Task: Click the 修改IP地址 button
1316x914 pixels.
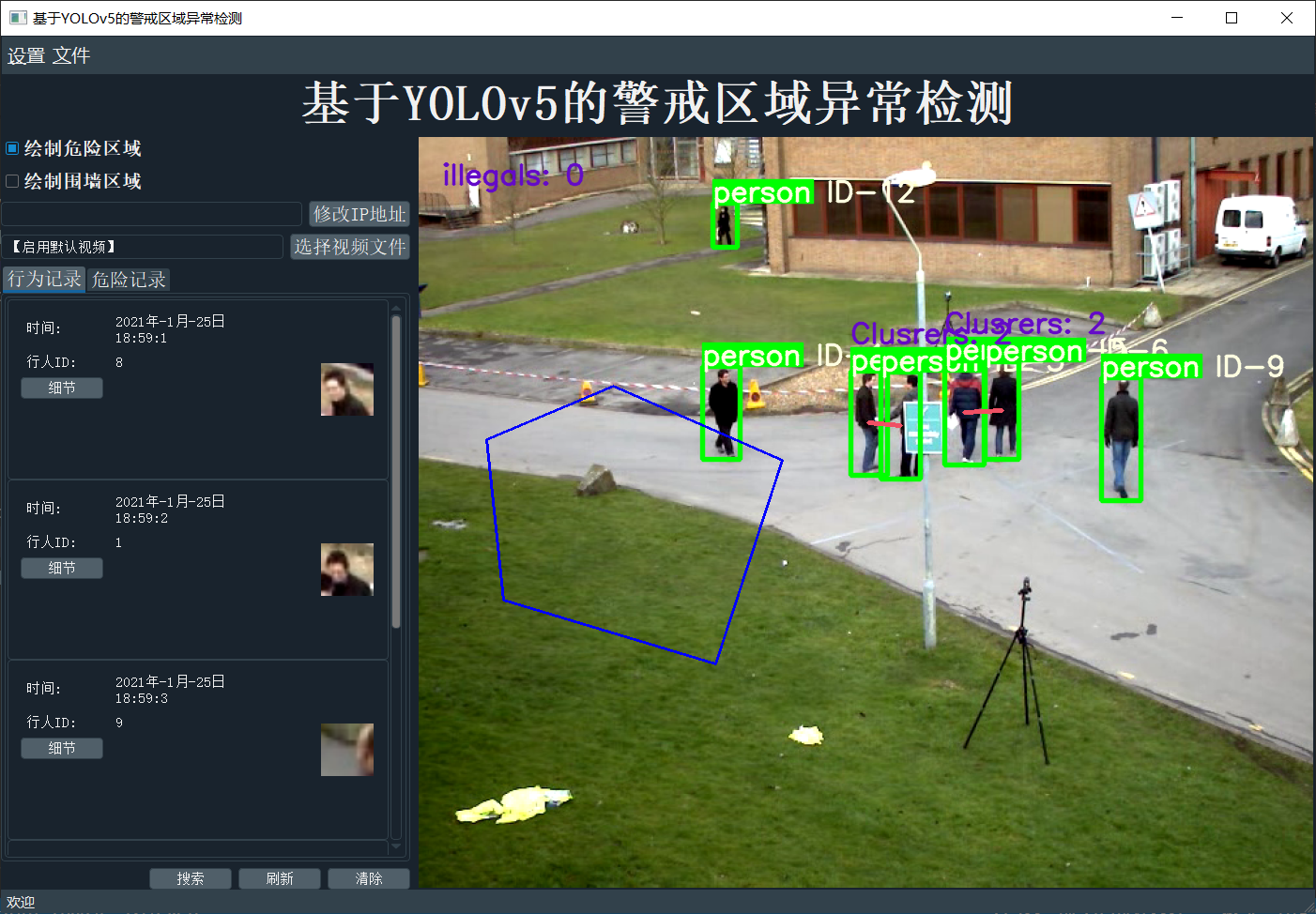Action: coord(360,214)
